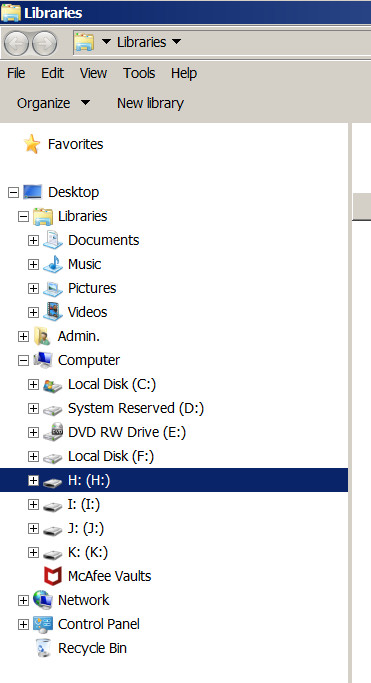Select the Desktop label in tree

tap(74, 192)
